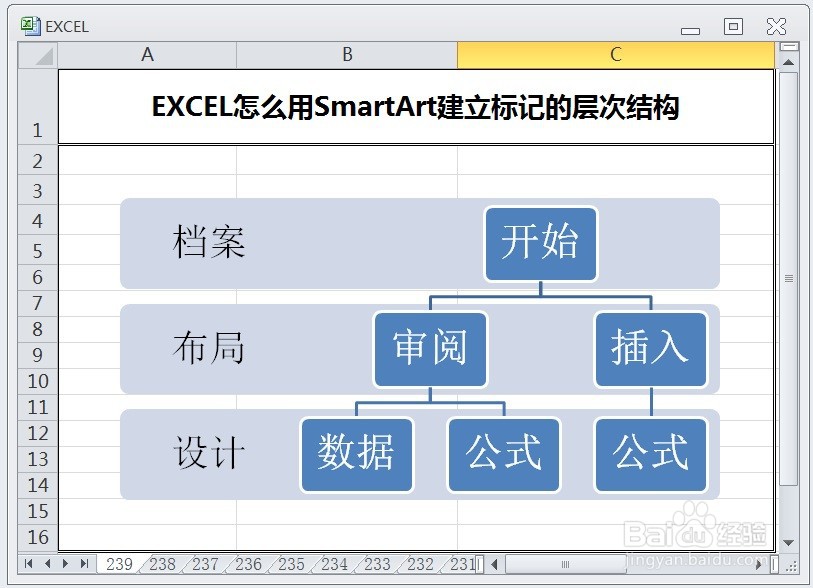The height and width of the screenshot is (588, 813).
Task: Select column A header
Action: (147, 55)
